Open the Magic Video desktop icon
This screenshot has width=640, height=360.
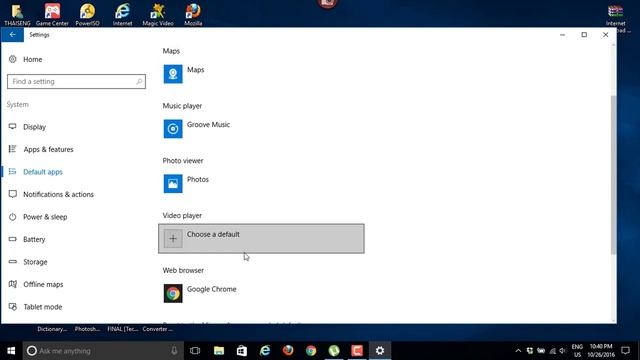point(158,14)
